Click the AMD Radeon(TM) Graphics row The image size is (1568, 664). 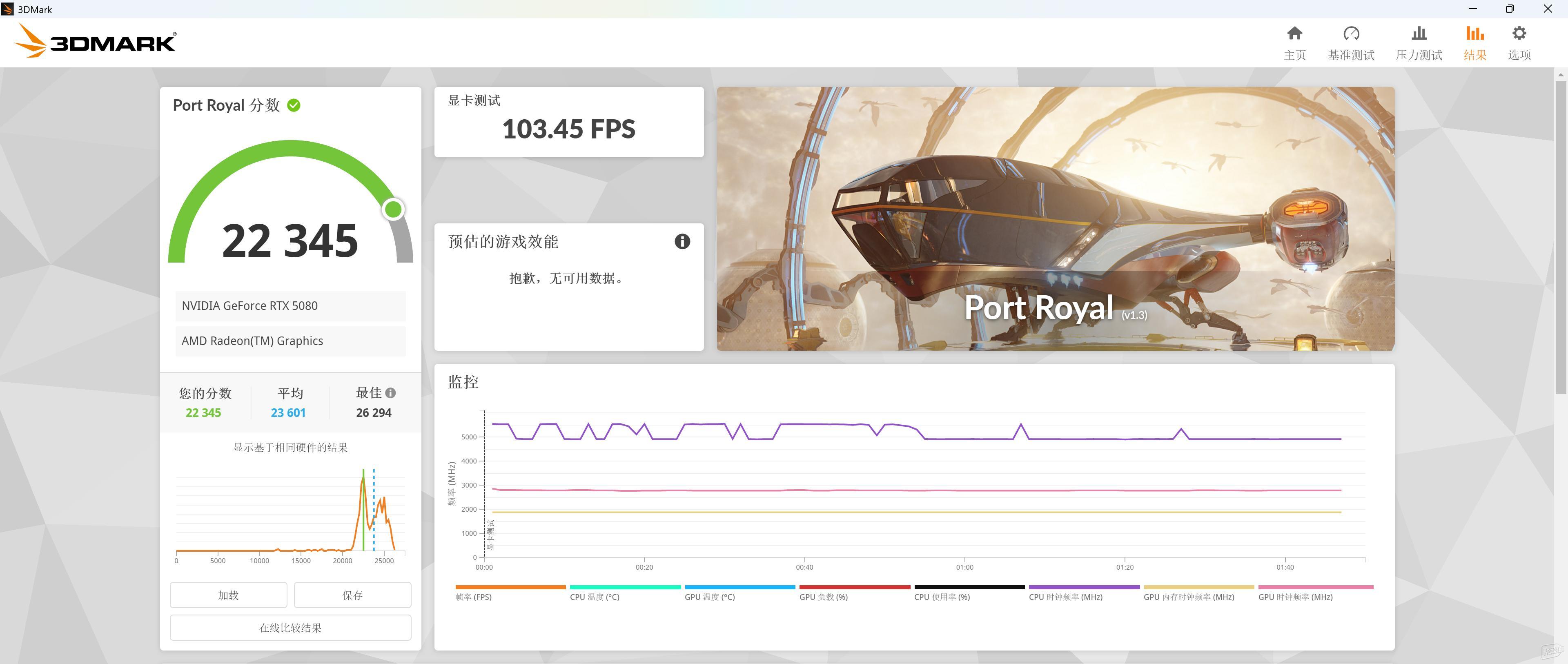tap(290, 341)
